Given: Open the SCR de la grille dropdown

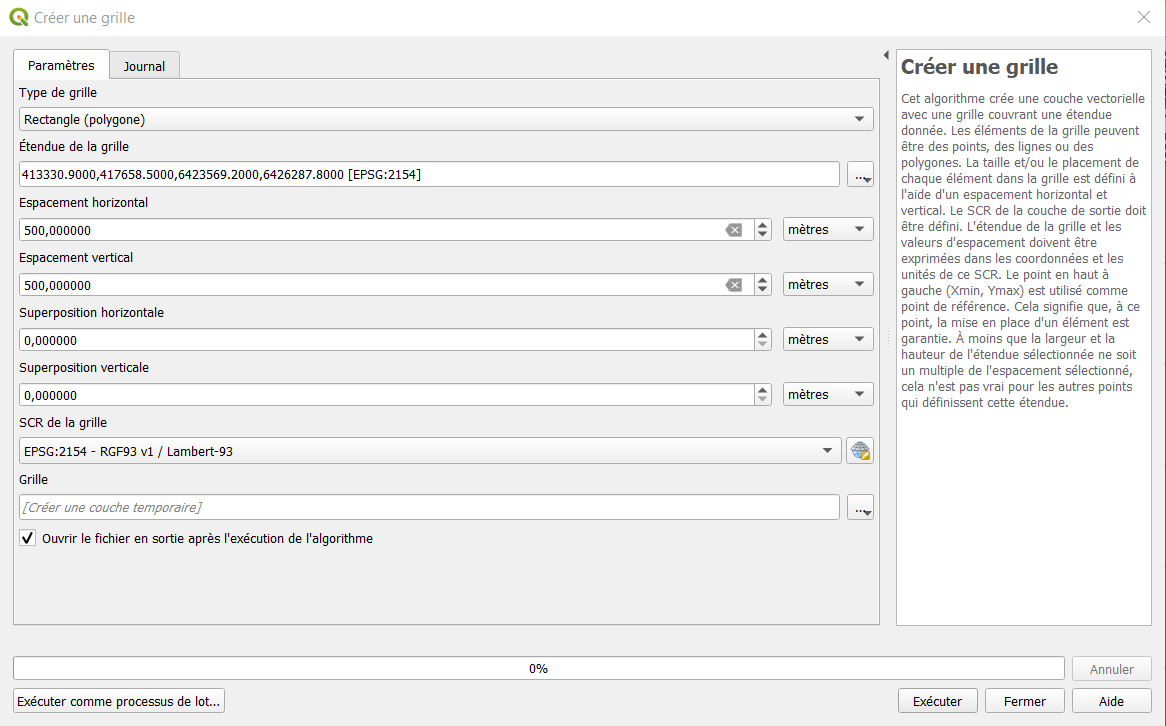Looking at the screenshot, I should tap(430, 451).
